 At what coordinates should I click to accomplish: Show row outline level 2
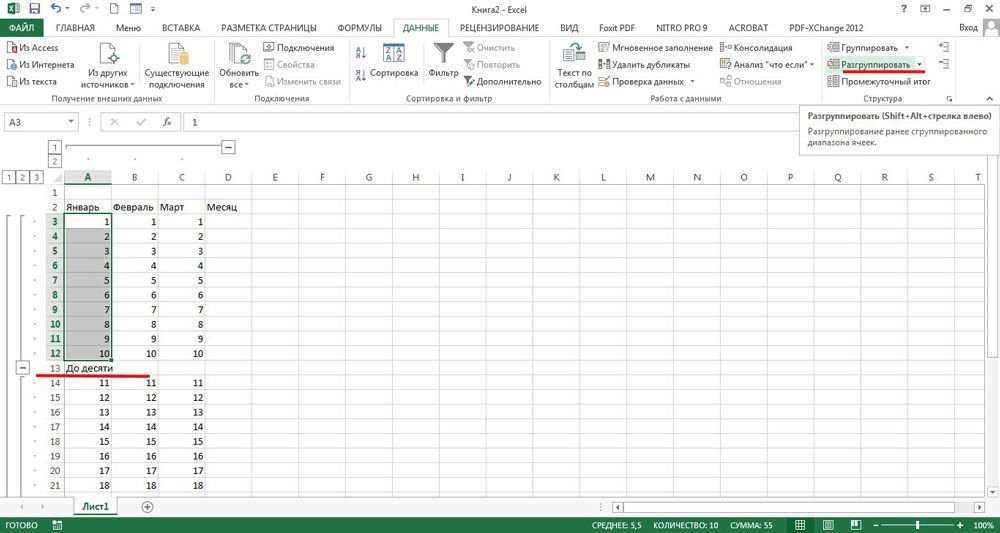point(23,178)
